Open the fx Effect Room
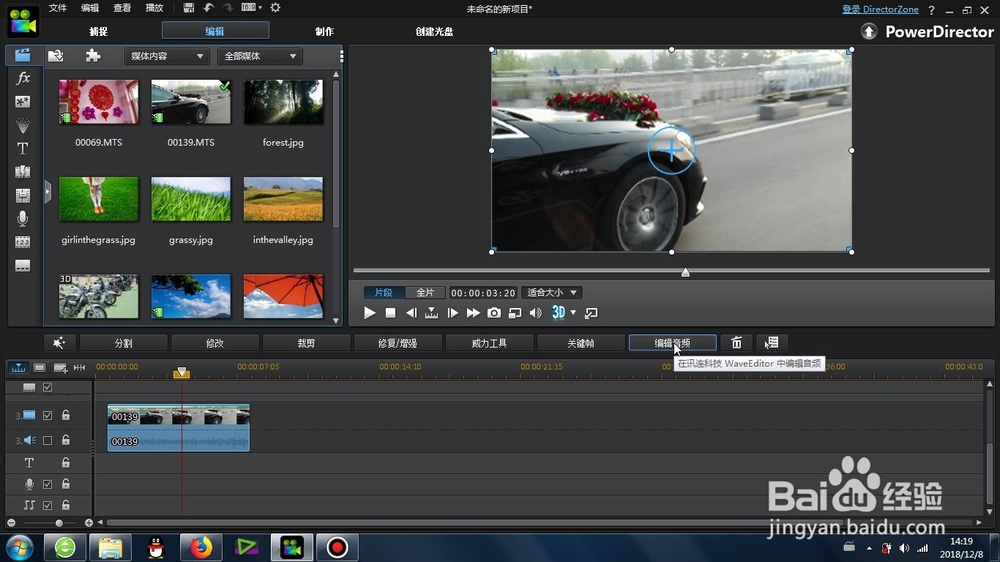Screen dimensions: 1000x562 [x=22, y=78]
